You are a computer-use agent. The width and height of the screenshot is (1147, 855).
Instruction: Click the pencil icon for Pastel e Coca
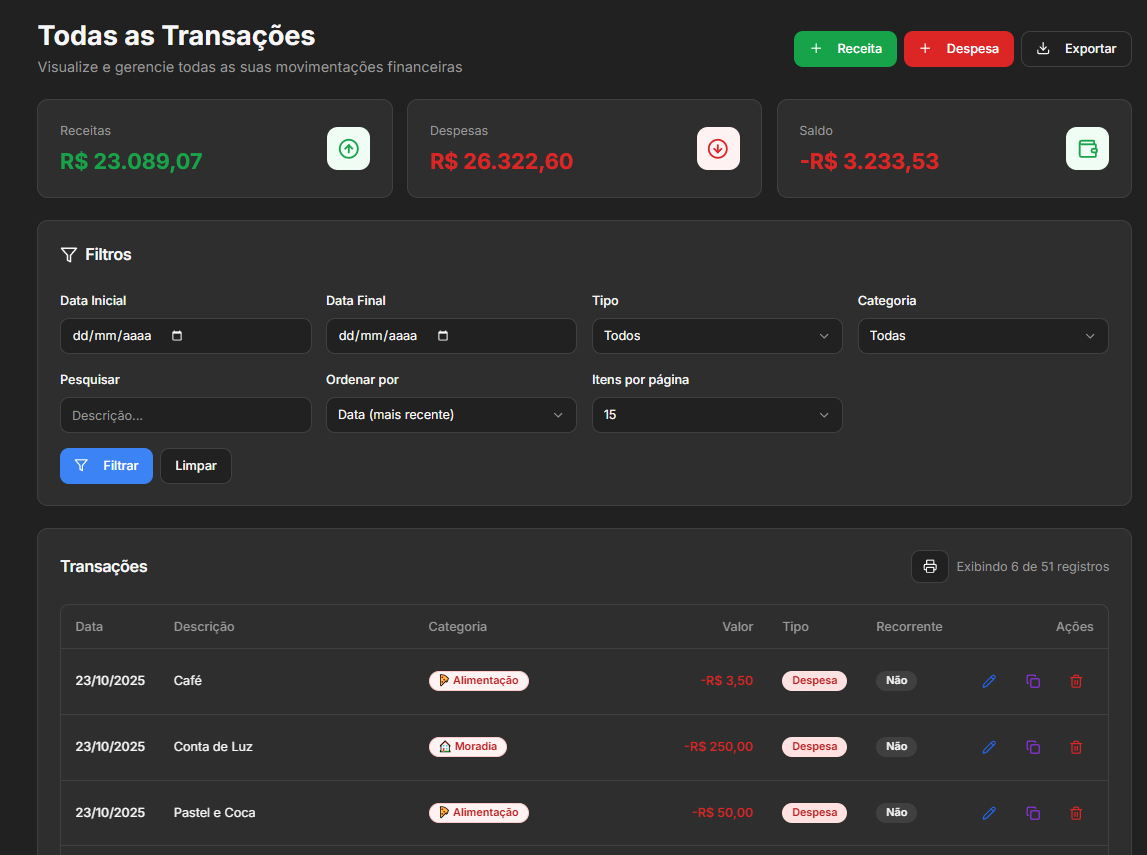tap(989, 813)
